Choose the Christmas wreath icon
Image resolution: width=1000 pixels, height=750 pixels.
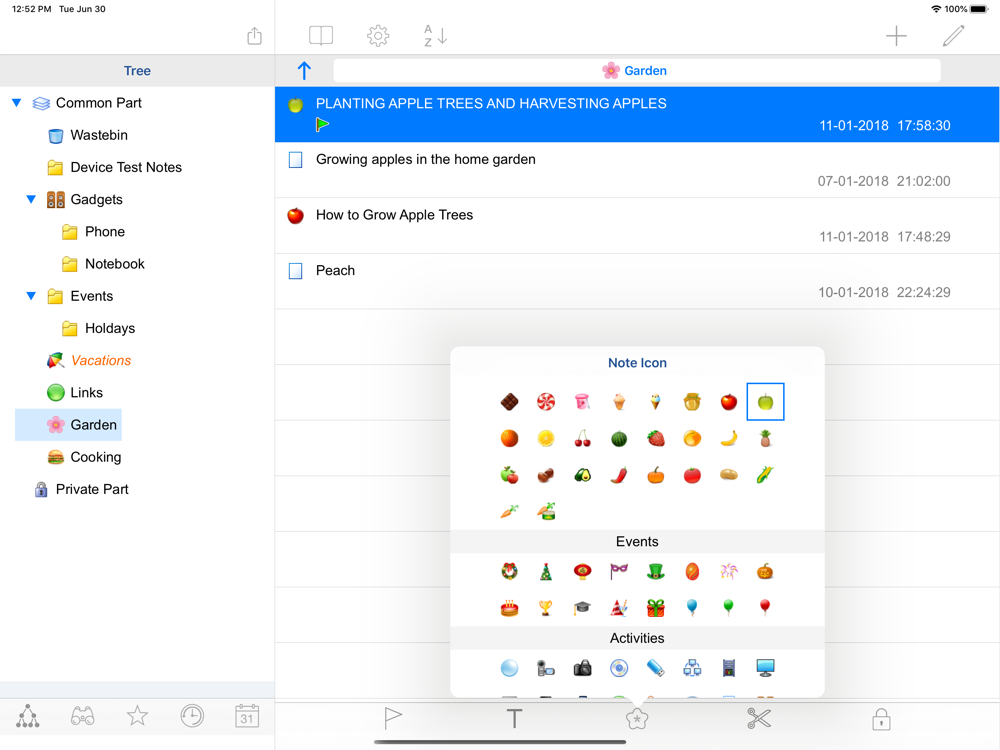[x=509, y=571]
